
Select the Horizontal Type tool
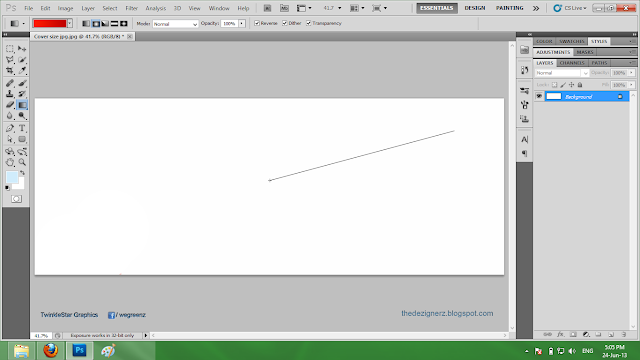[22, 128]
